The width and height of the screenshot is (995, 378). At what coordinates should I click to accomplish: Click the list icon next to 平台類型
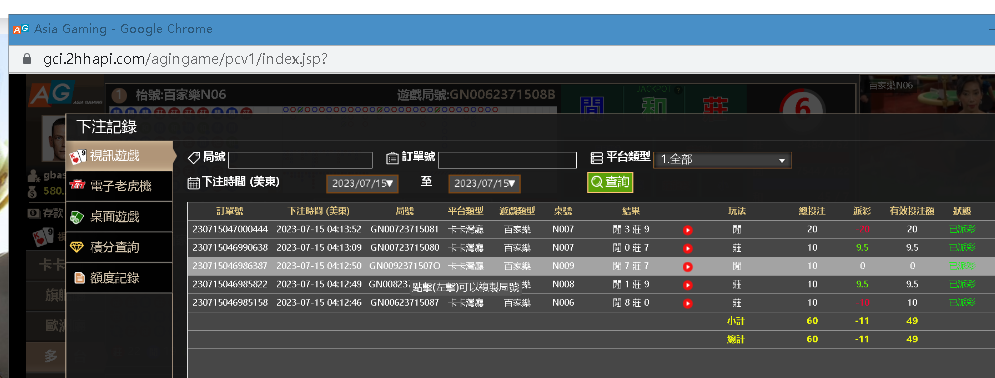click(596, 157)
